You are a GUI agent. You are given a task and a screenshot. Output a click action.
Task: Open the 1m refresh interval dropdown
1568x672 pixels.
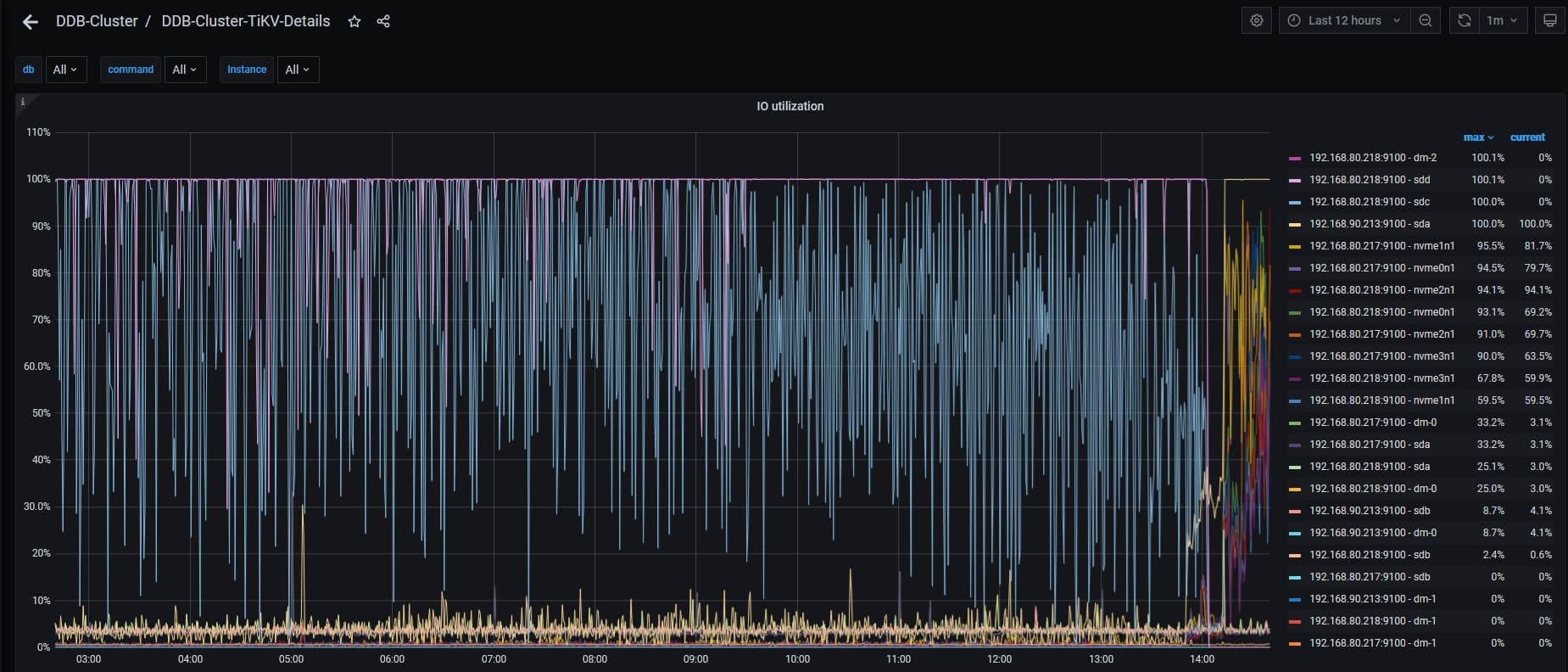click(1502, 20)
